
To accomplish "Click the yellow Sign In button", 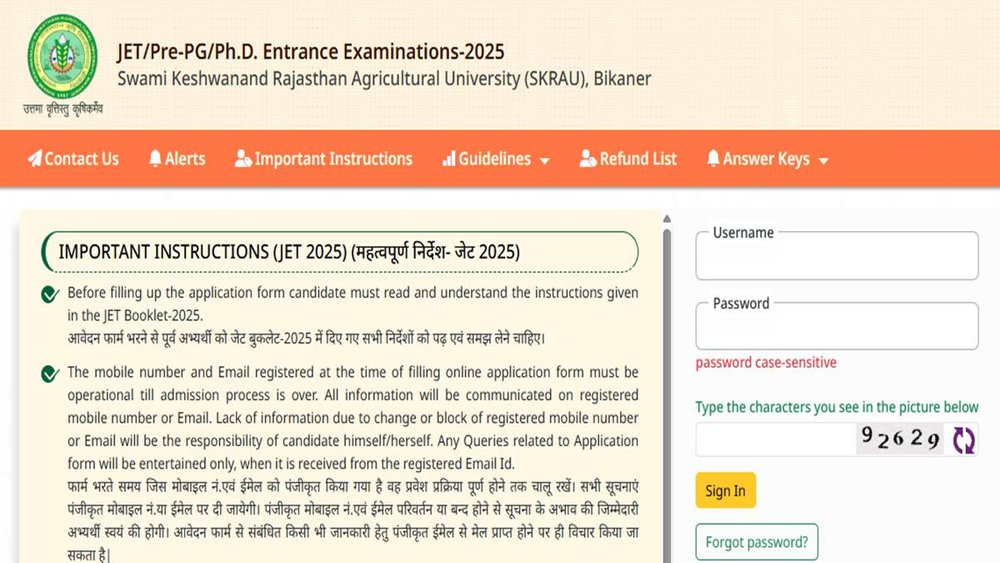I will coord(725,490).
